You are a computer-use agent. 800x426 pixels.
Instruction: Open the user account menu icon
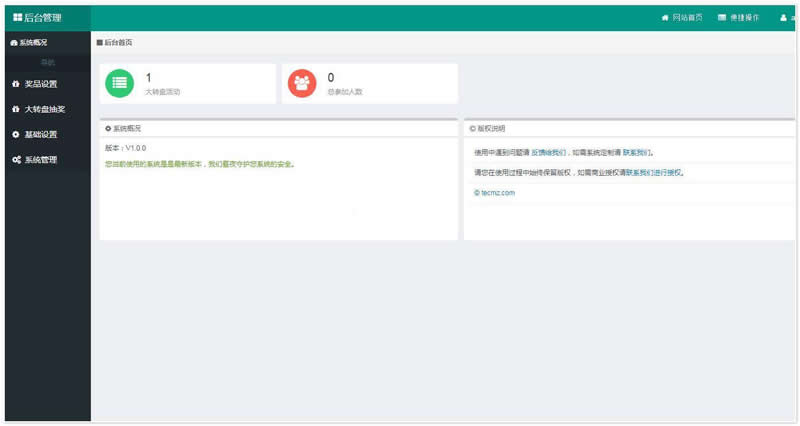784,18
